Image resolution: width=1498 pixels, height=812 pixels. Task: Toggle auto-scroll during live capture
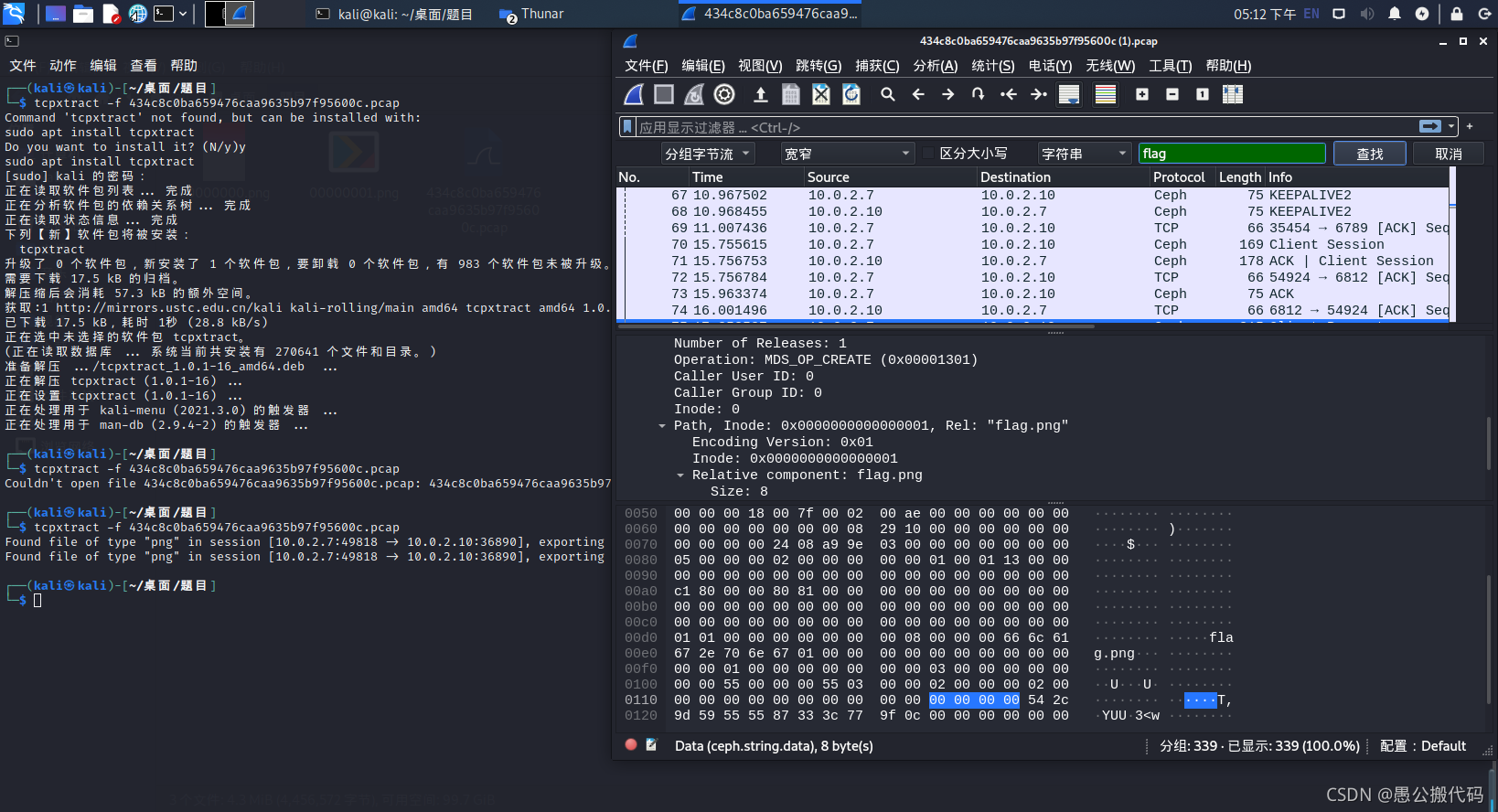[x=1069, y=94]
